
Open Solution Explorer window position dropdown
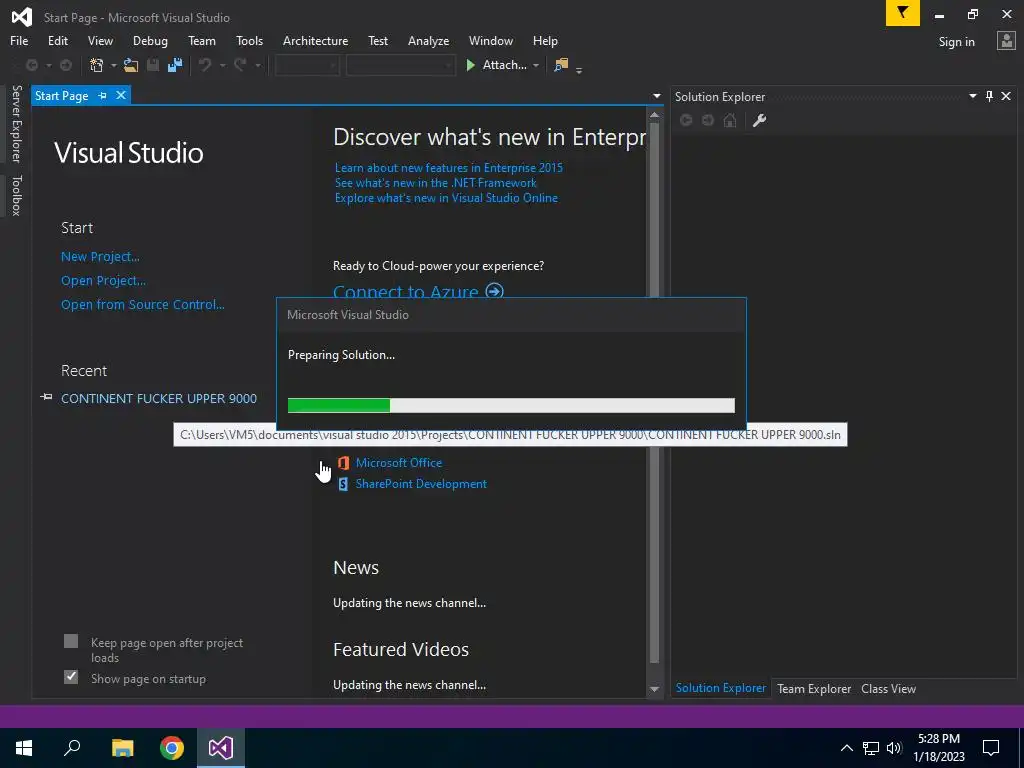pos(972,96)
